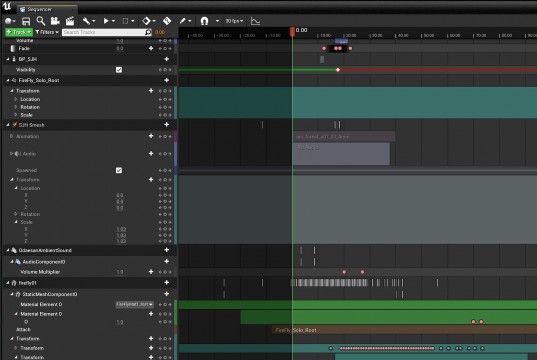537x360 pixels.
Task: Uncheck the Visibility checkbox under BP_SJH
Action: point(119,70)
